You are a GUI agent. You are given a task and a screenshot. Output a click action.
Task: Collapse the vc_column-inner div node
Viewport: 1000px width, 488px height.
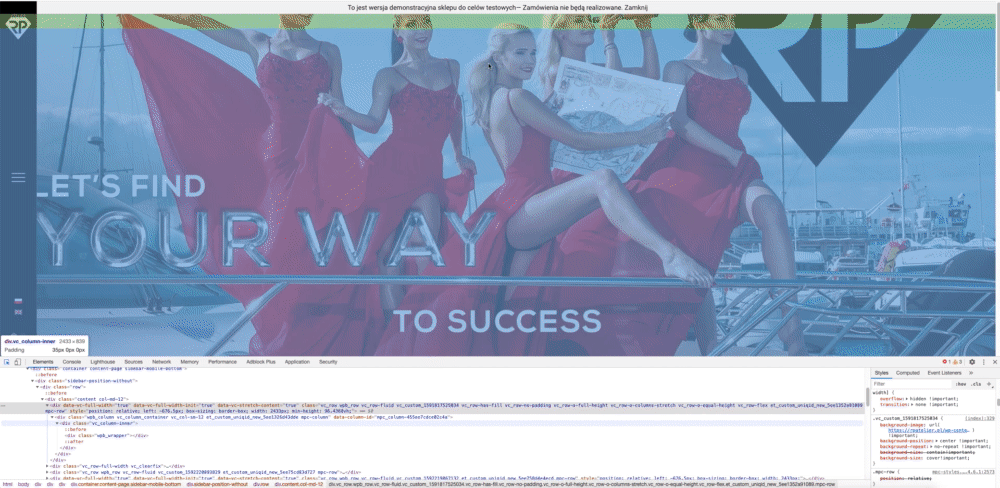(x=57, y=423)
